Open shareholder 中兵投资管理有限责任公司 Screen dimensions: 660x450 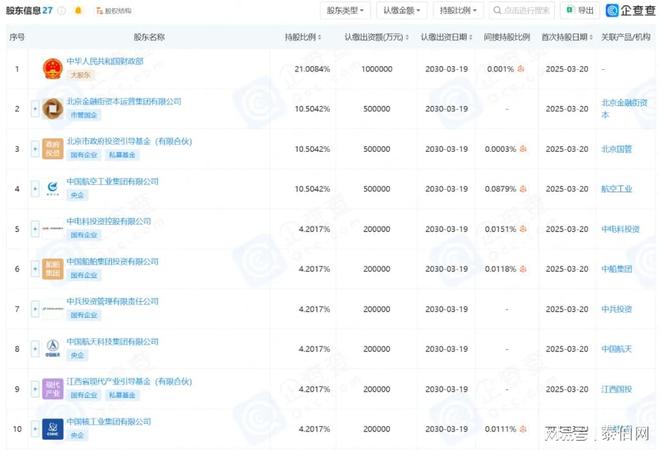[x=112, y=301]
